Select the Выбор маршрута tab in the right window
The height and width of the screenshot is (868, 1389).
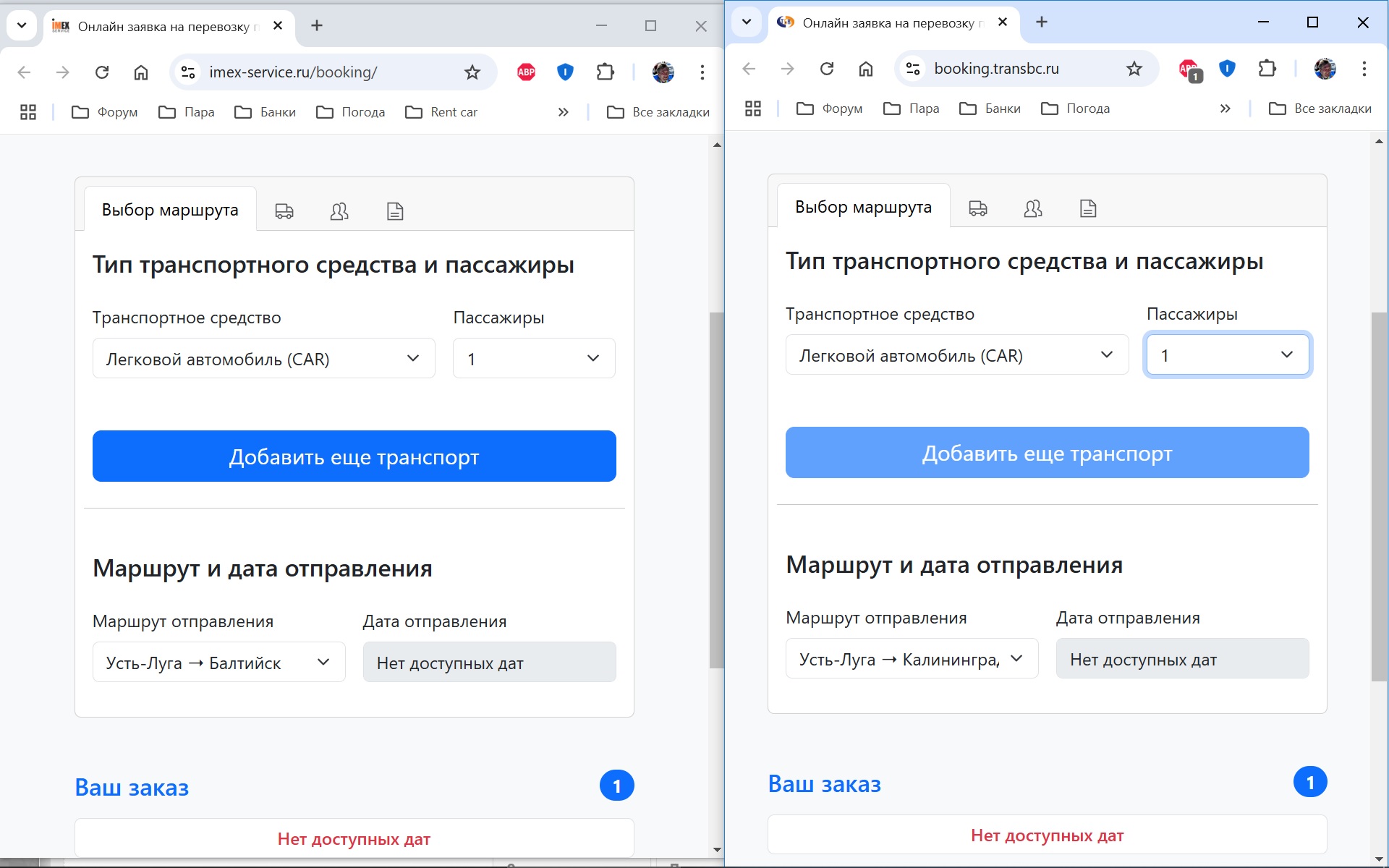tap(863, 207)
